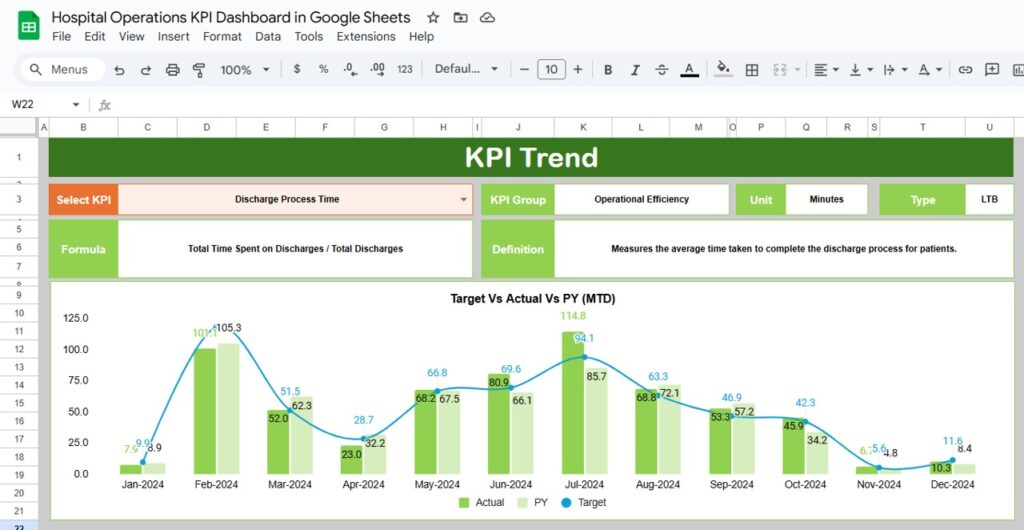Insert a comment
Screen dimensions: 1024x530
[992, 70]
